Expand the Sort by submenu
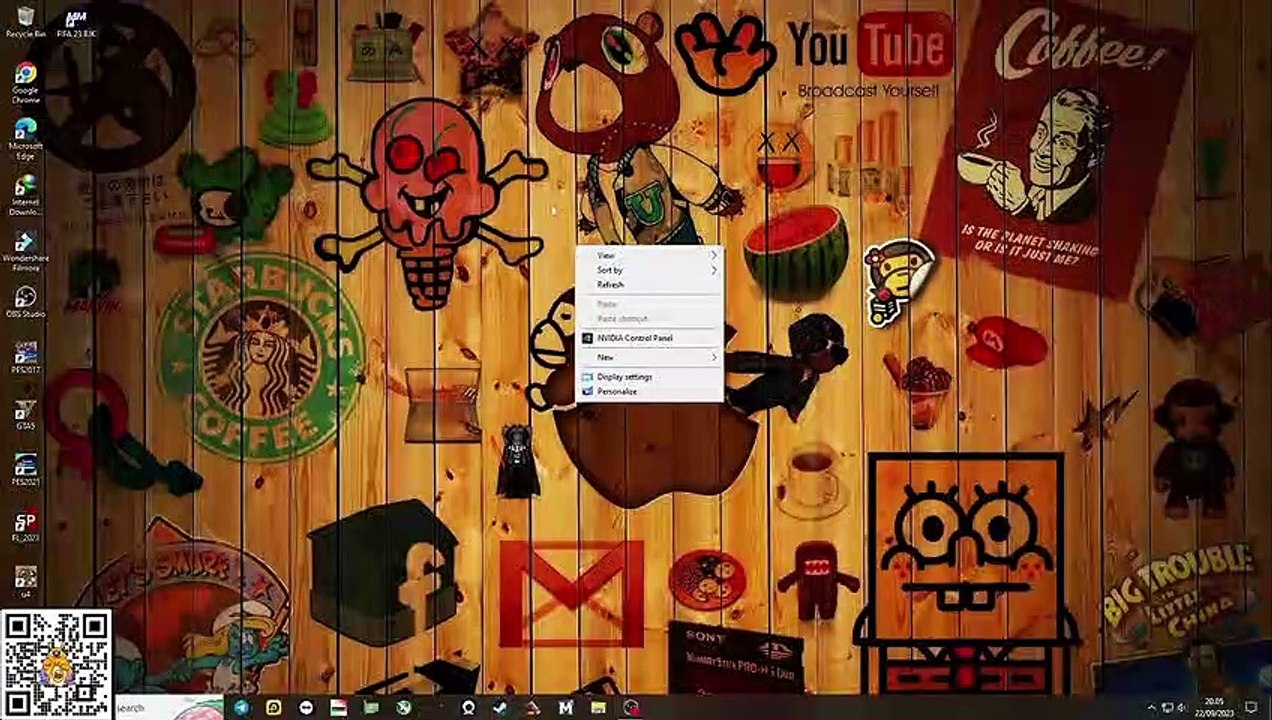This screenshot has width=1272, height=720. [649, 270]
